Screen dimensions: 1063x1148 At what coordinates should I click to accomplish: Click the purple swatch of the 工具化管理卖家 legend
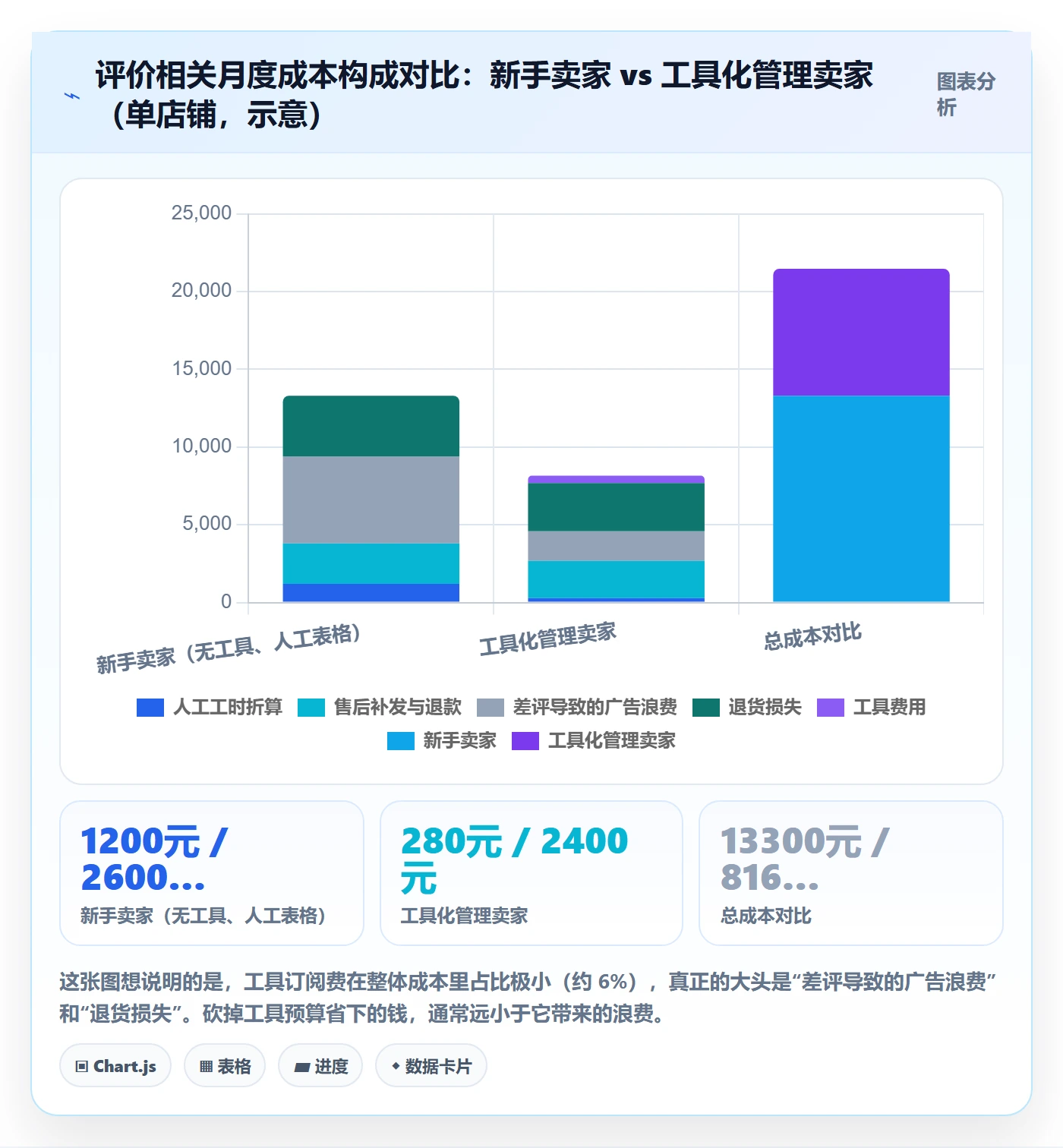(525, 740)
